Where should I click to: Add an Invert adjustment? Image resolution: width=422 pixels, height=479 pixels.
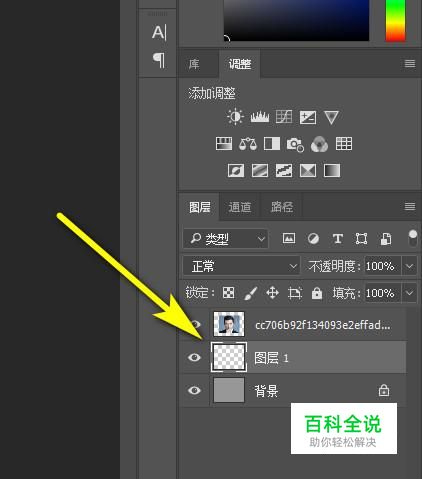[x=236, y=171]
